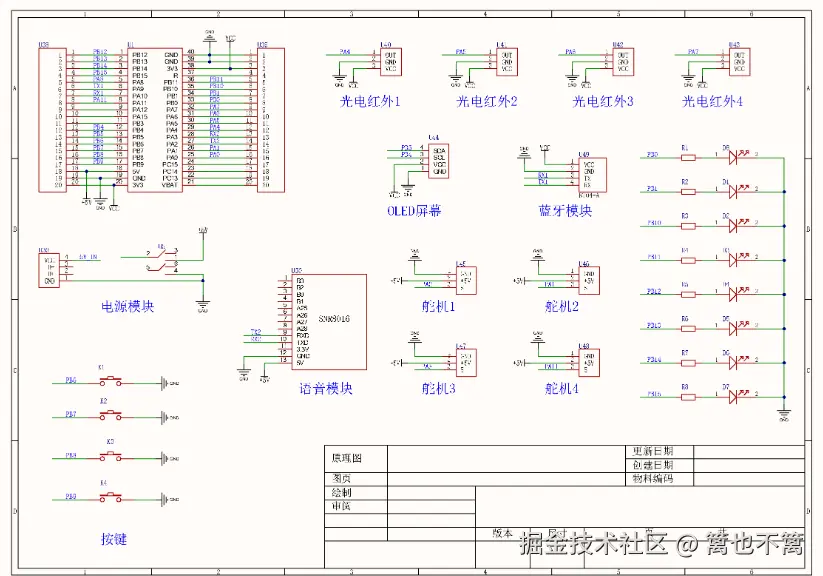Select push button K2 symbol
Viewport: 823px width, 576px height.
click(111, 414)
